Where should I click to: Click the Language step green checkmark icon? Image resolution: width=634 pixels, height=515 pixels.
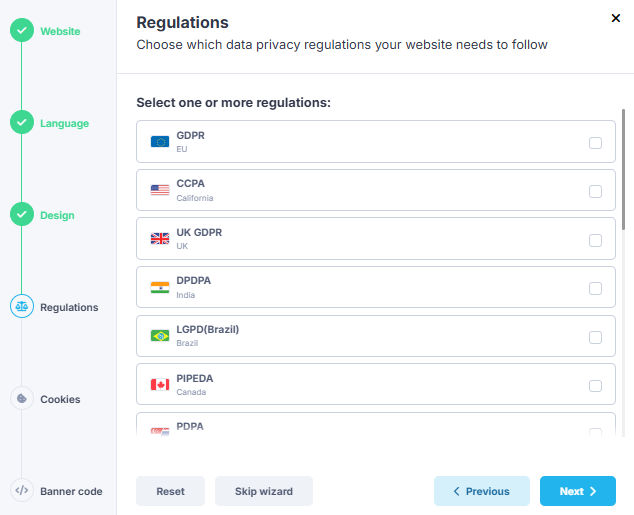click(x=21, y=123)
